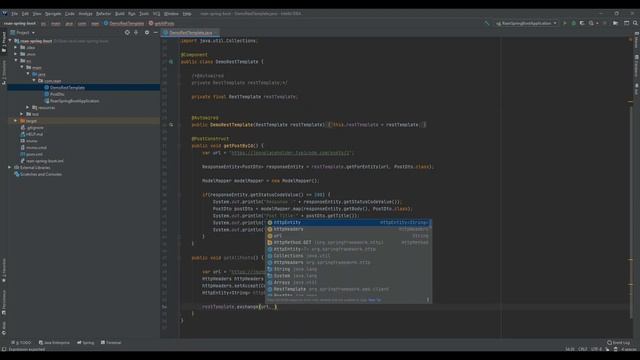
Task: Select PostDto class in project tree
Action: click(57, 94)
